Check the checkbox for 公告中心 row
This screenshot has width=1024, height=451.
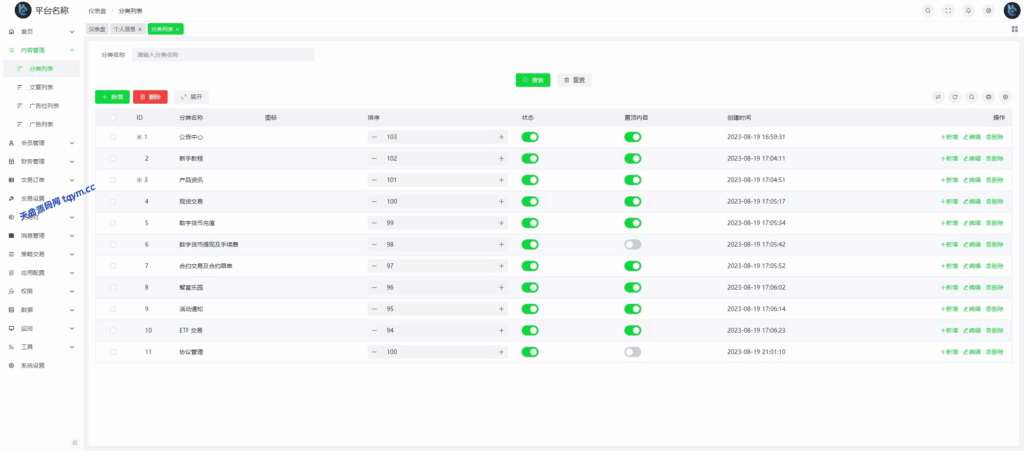113,137
